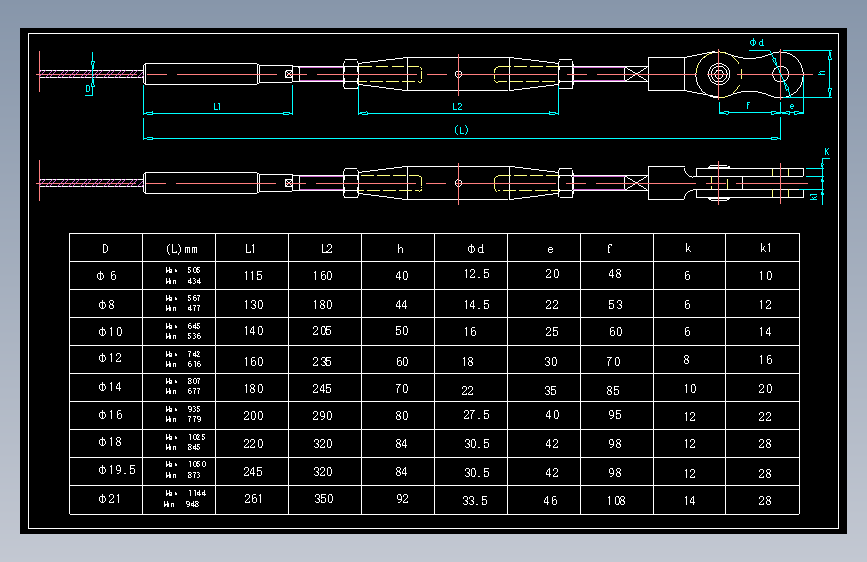
Task: Click the f value '108'
Action: pyautogui.click(x=616, y=501)
